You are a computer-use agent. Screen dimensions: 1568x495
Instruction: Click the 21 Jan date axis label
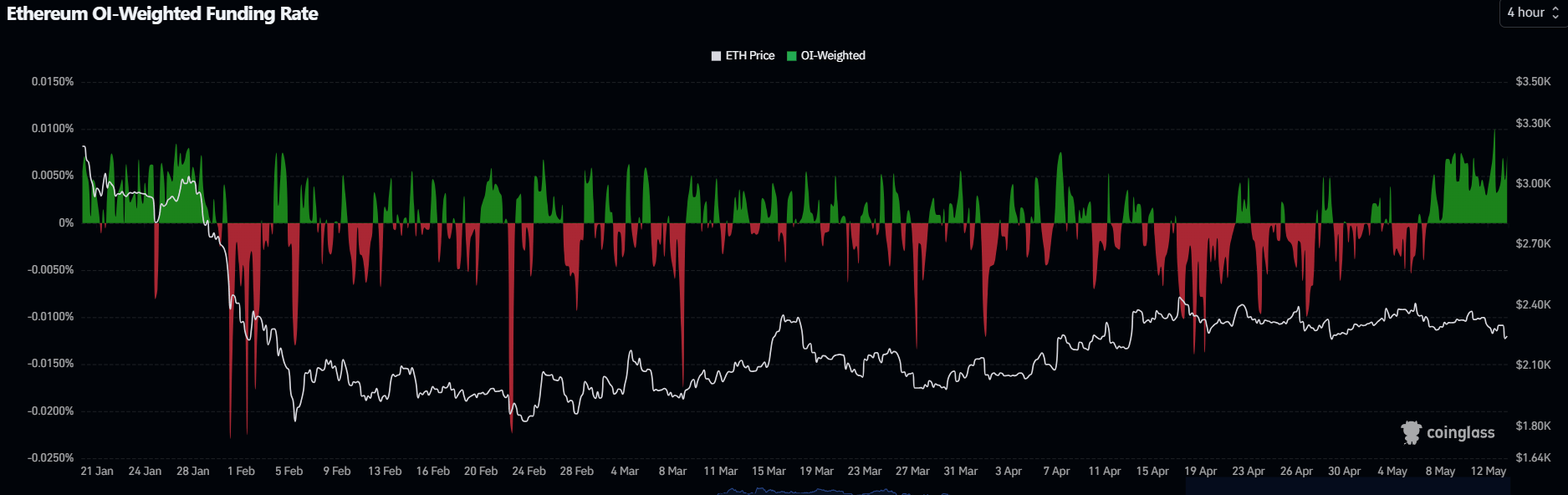[97, 472]
